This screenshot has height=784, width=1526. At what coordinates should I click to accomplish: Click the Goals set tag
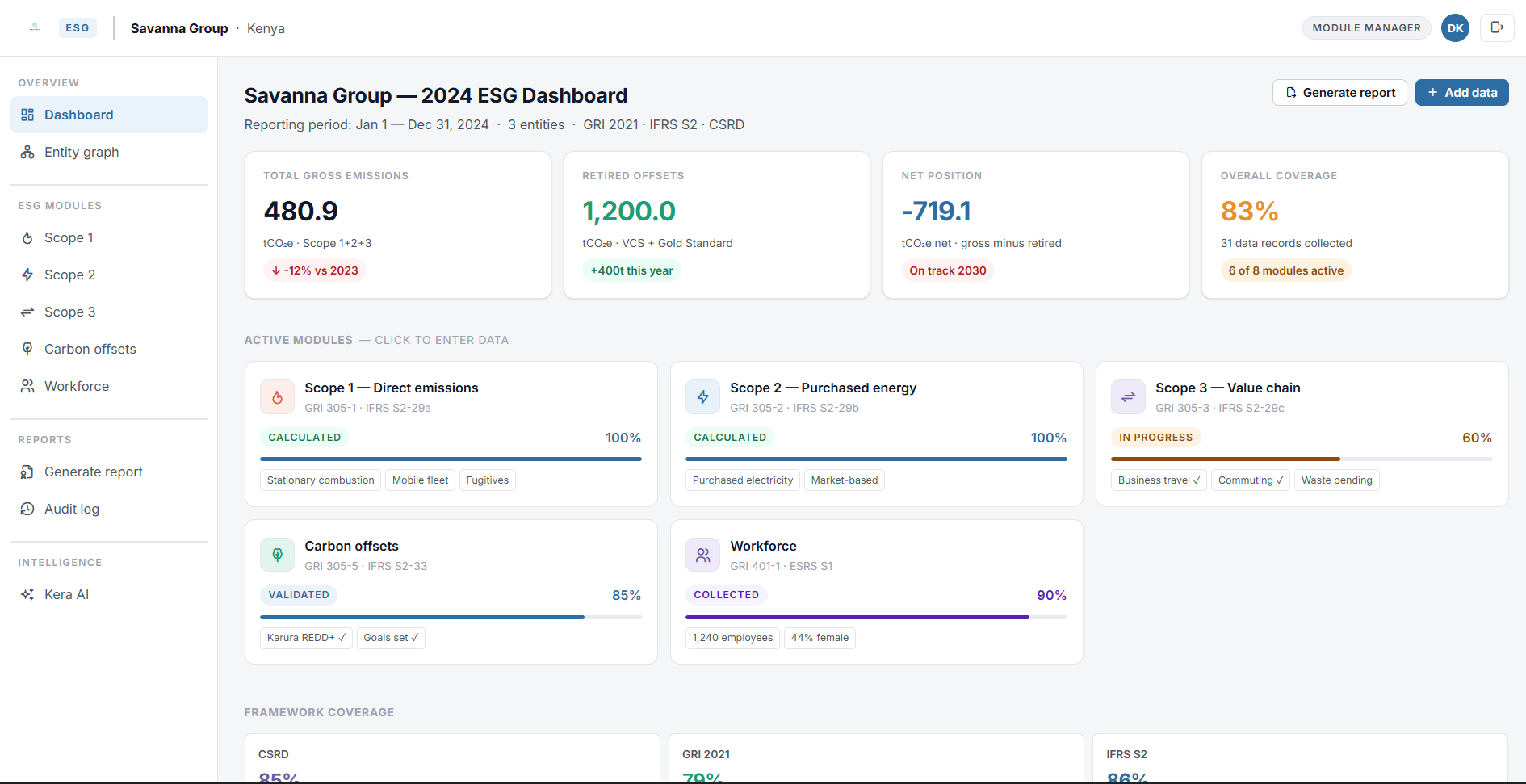pyautogui.click(x=391, y=638)
